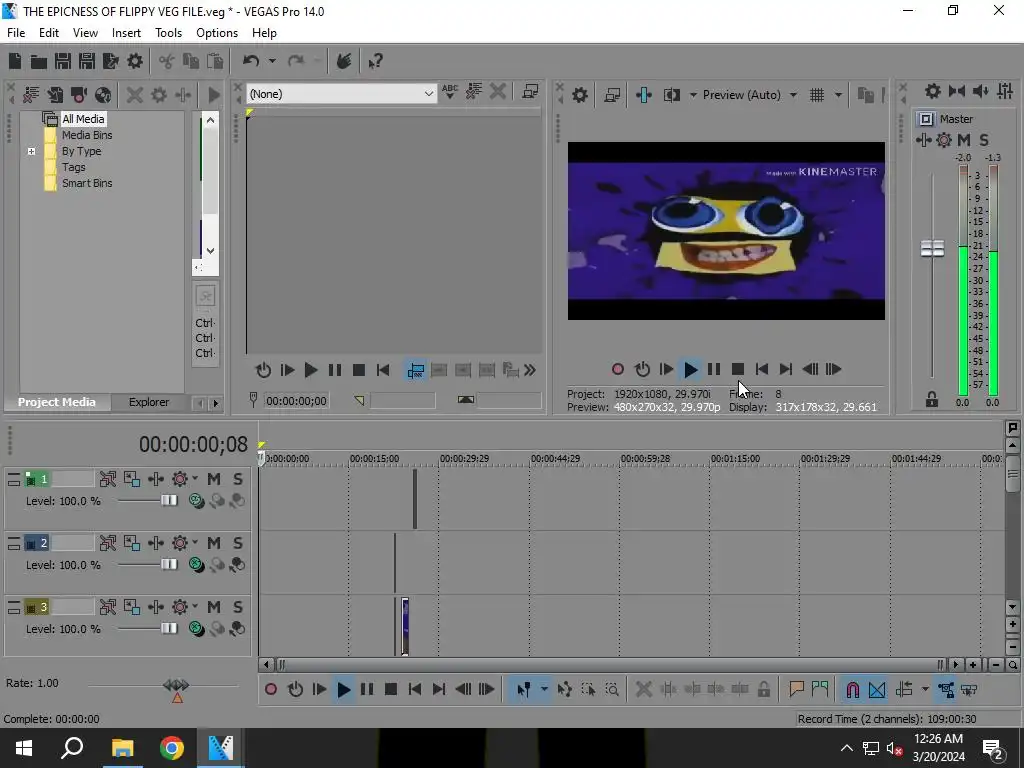
Task: Open the Tools menu
Action: 168,33
